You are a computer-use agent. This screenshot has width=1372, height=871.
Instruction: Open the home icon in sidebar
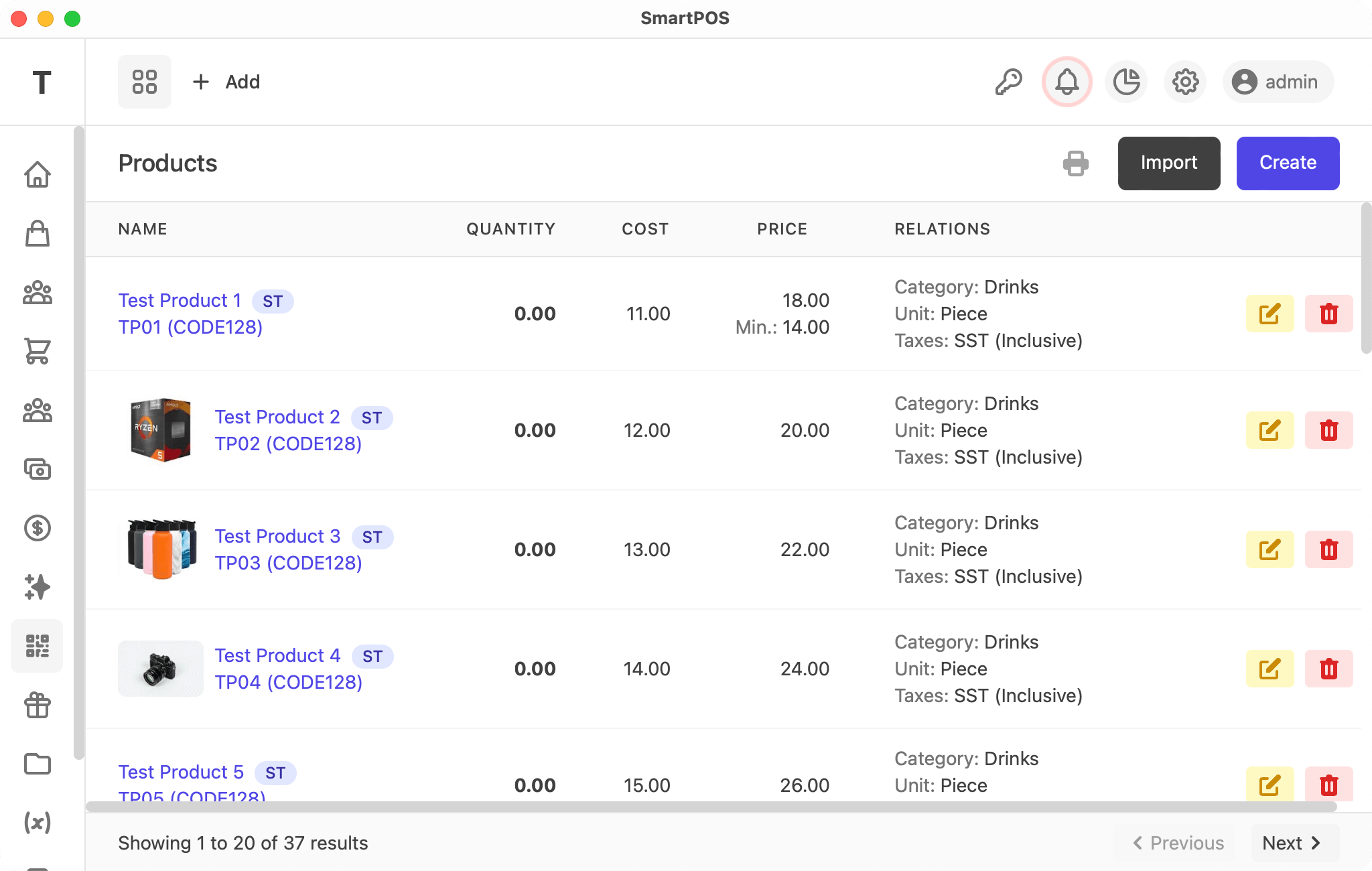(x=38, y=174)
